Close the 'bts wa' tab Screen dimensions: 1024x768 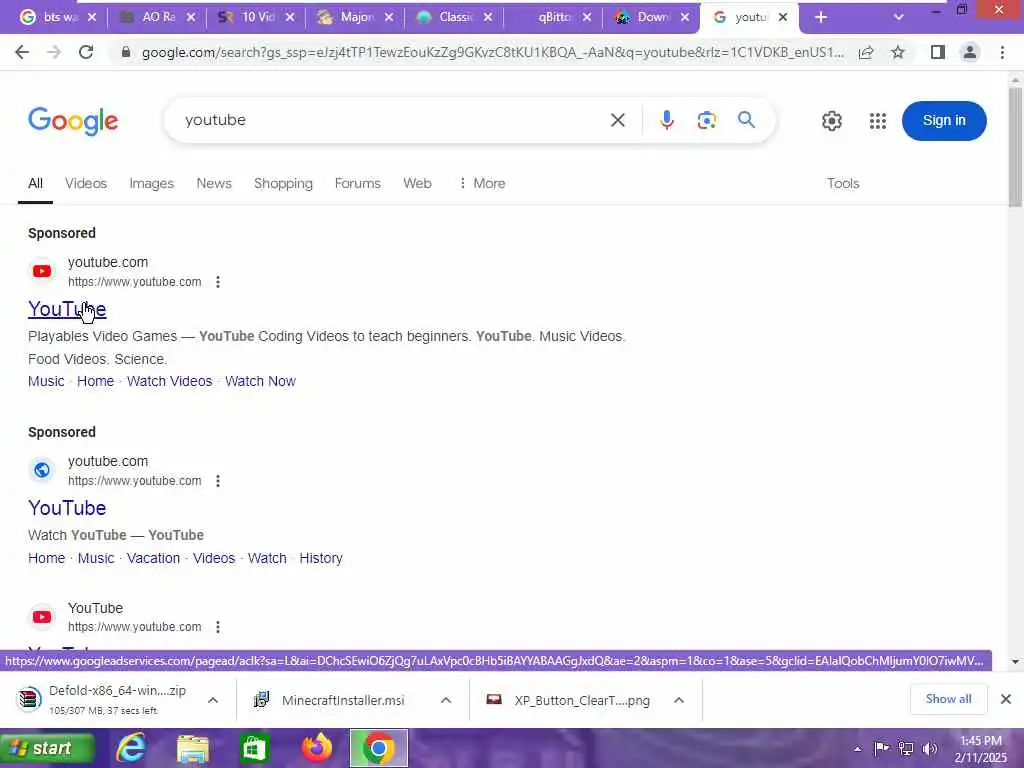click(92, 18)
